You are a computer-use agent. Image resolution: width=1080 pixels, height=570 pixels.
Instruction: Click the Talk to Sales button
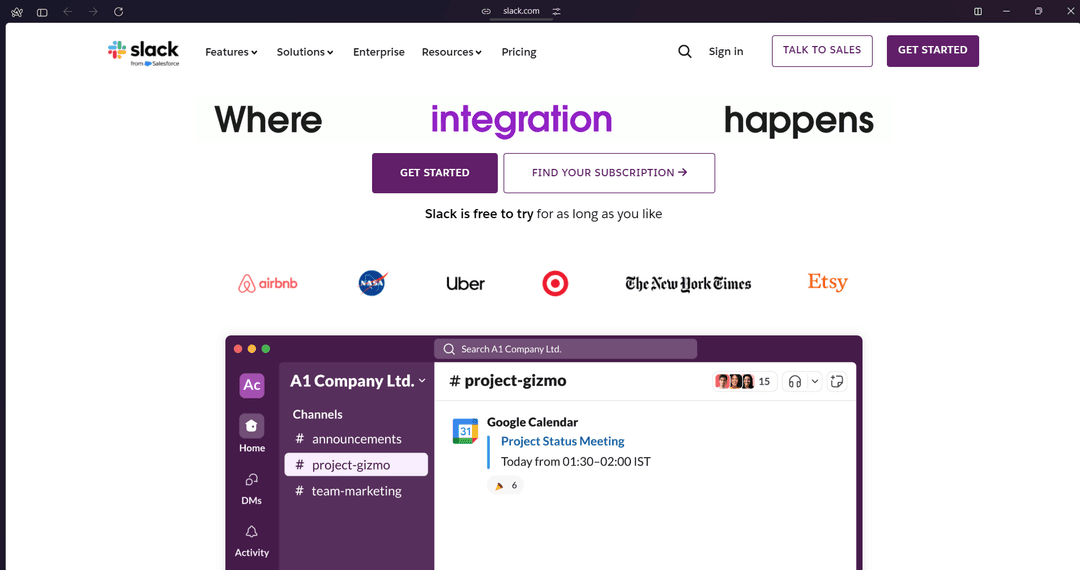point(822,51)
